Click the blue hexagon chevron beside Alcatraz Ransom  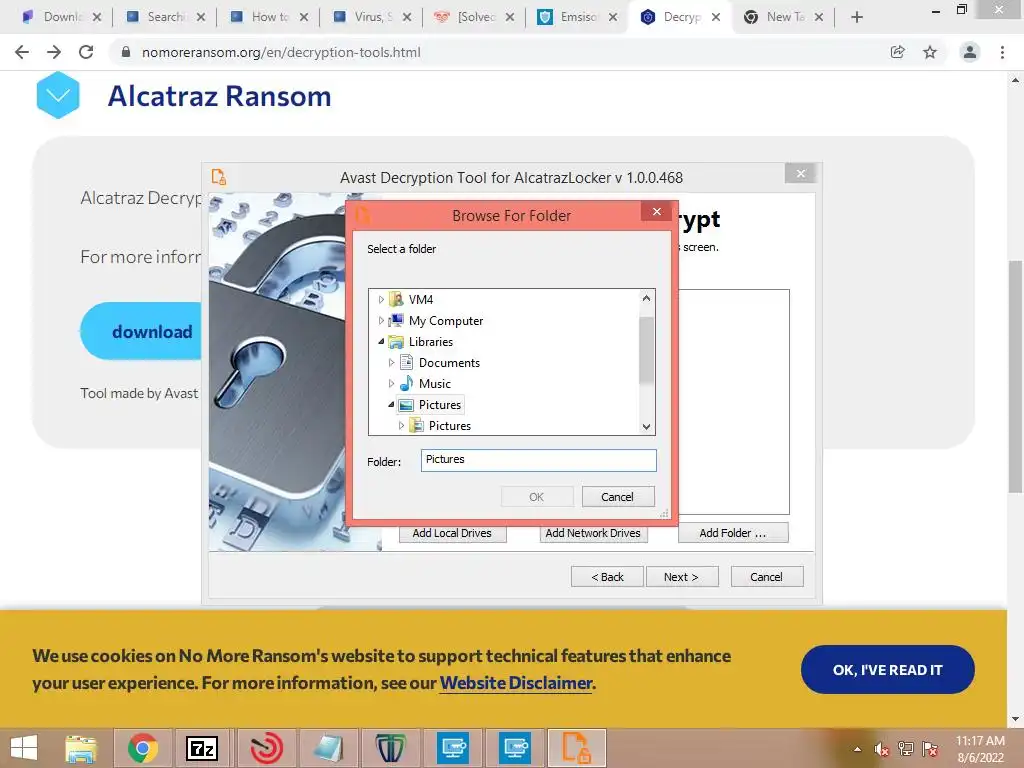57,95
